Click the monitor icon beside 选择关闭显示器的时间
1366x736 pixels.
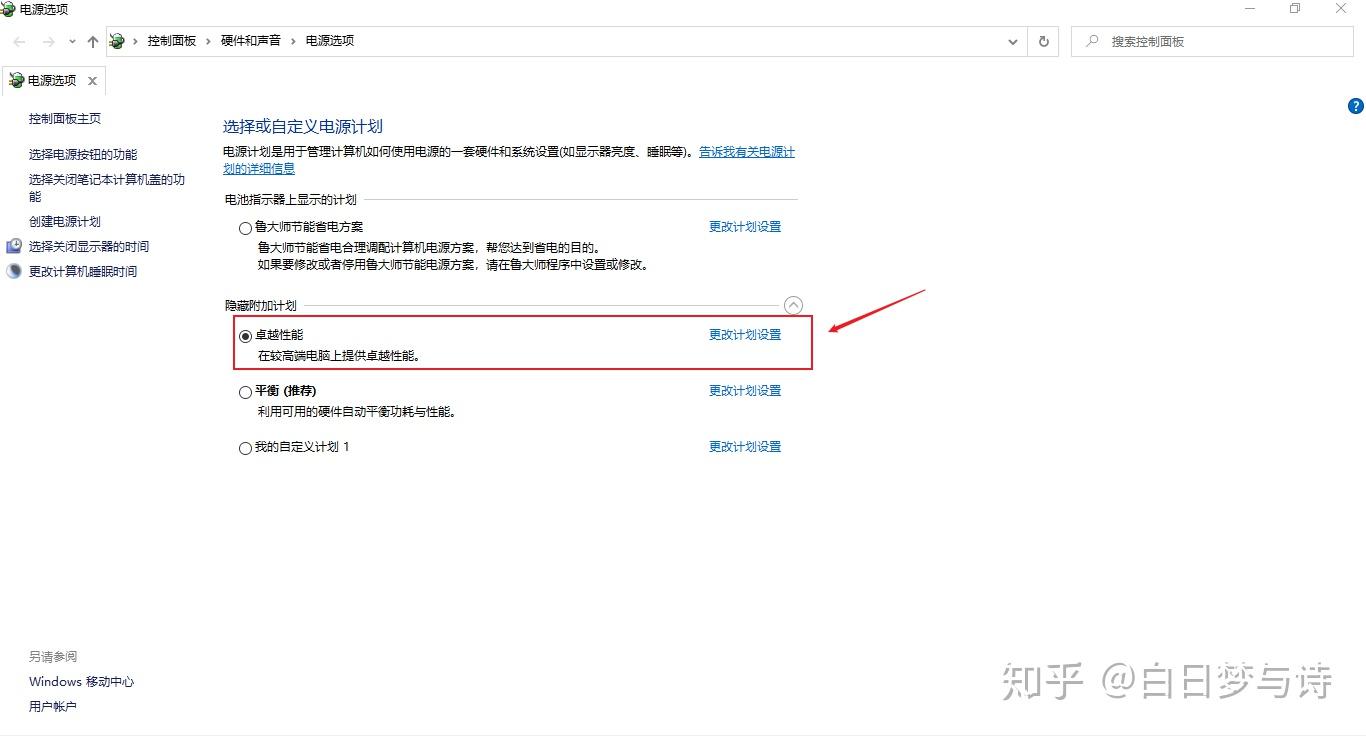click(x=14, y=245)
